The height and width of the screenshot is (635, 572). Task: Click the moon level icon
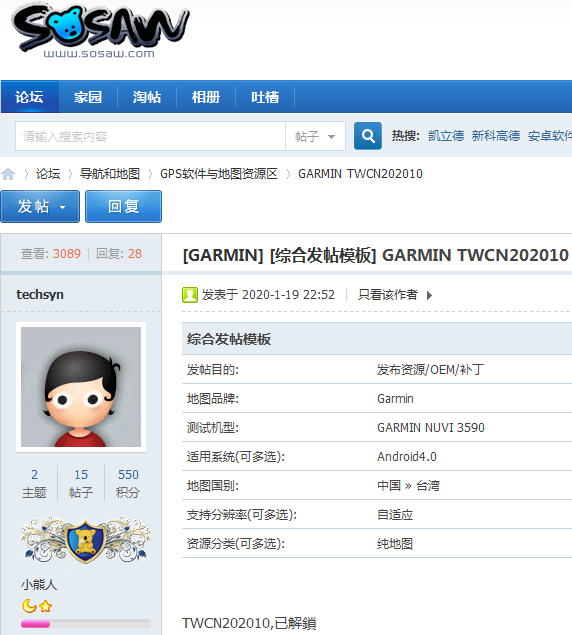[29, 606]
